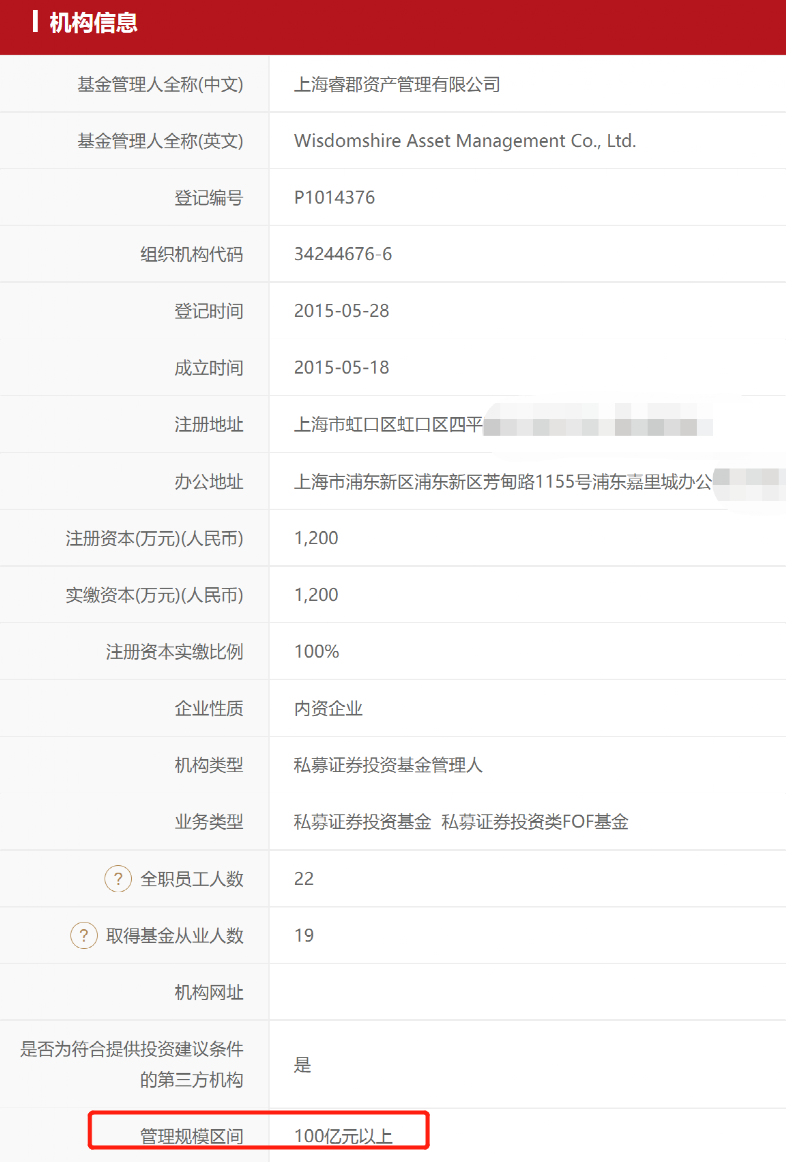This screenshot has height=1162, width=786.
Task: Click 私募证券投资基金管理人 institution type
Action: [x=388, y=765]
